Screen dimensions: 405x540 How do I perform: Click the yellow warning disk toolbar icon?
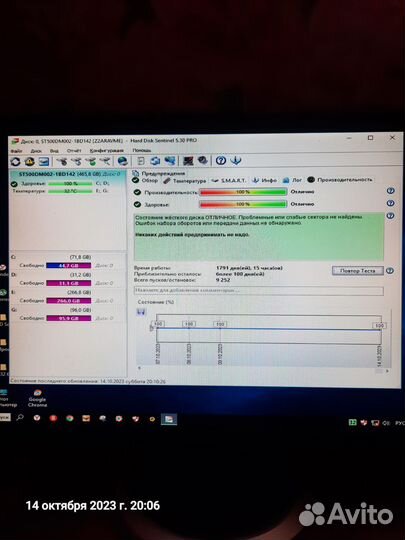[29, 161]
